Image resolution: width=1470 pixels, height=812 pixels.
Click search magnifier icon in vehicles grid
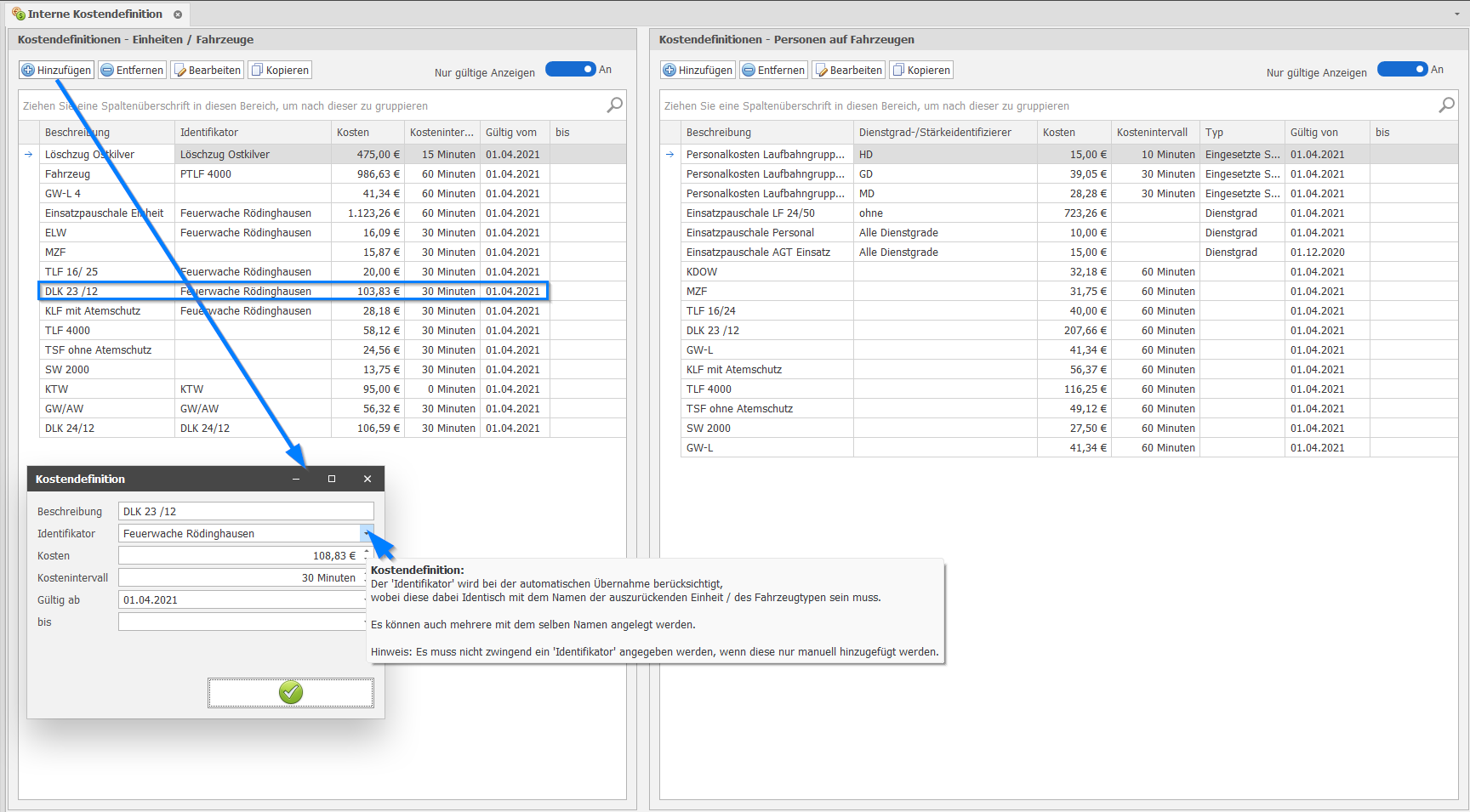(x=614, y=105)
